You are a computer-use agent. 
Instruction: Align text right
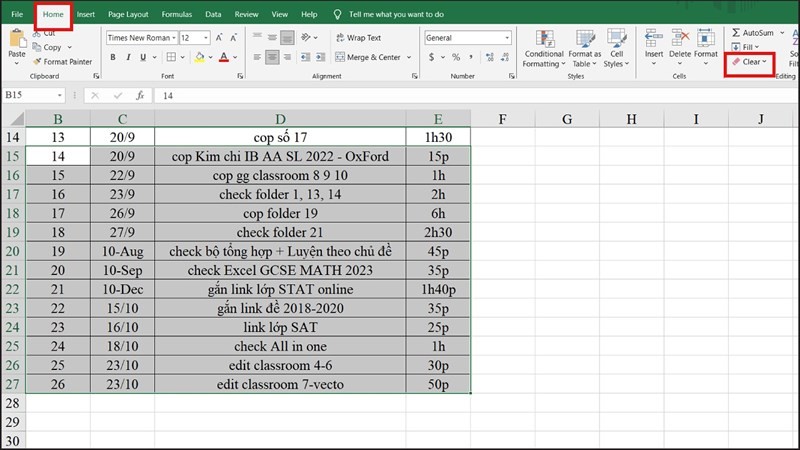point(287,57)
